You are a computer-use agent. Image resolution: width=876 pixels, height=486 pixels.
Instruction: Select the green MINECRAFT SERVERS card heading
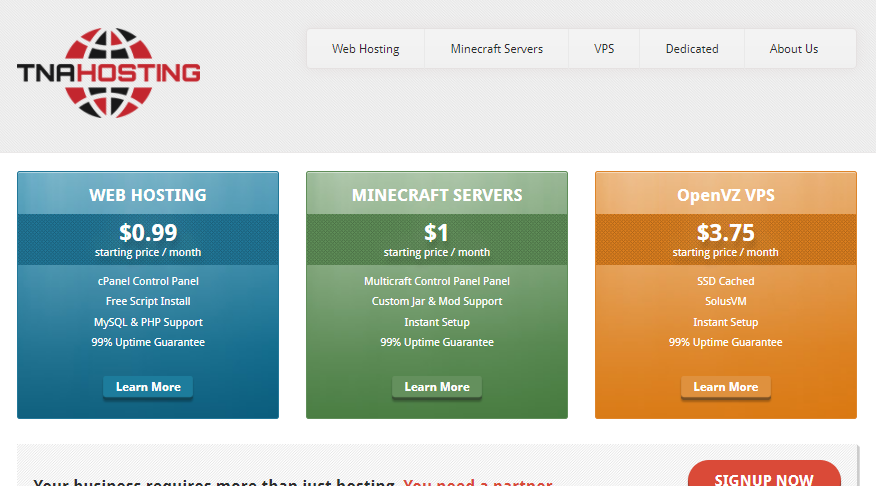pyautogui.click(x=437, y=195)
